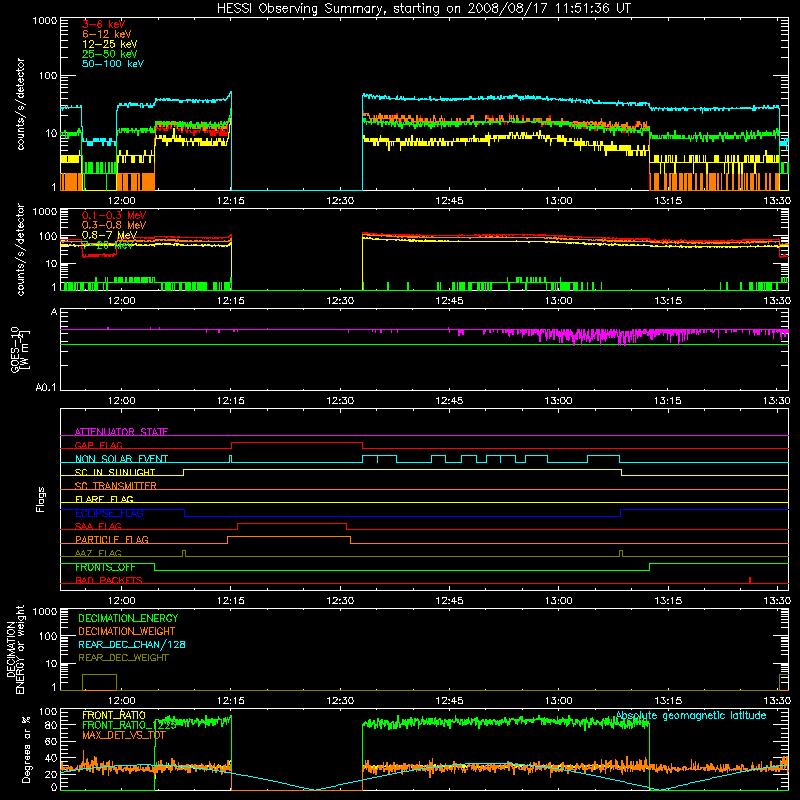Click the ECLIPSE_FLAG label

pos(109,513)
